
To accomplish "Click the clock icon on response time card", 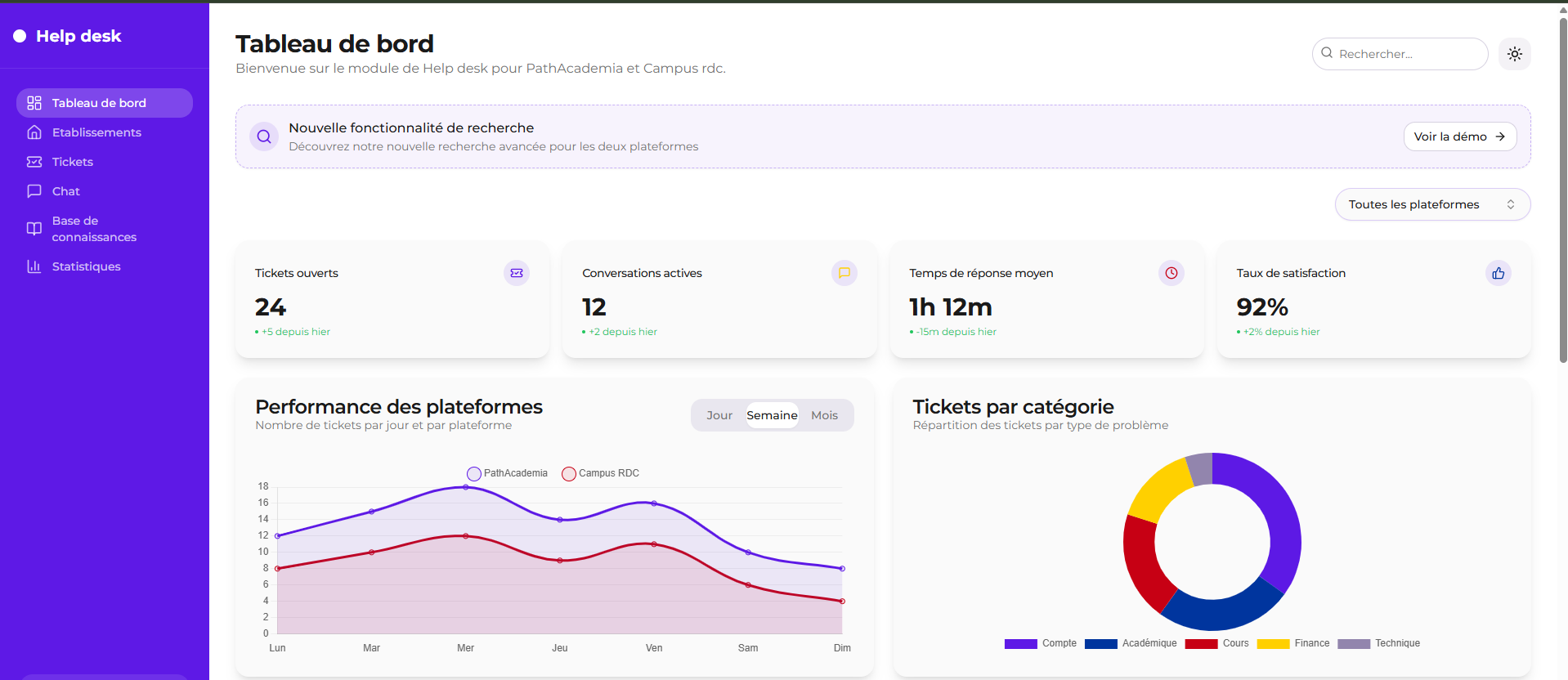I will (1171, 273).
